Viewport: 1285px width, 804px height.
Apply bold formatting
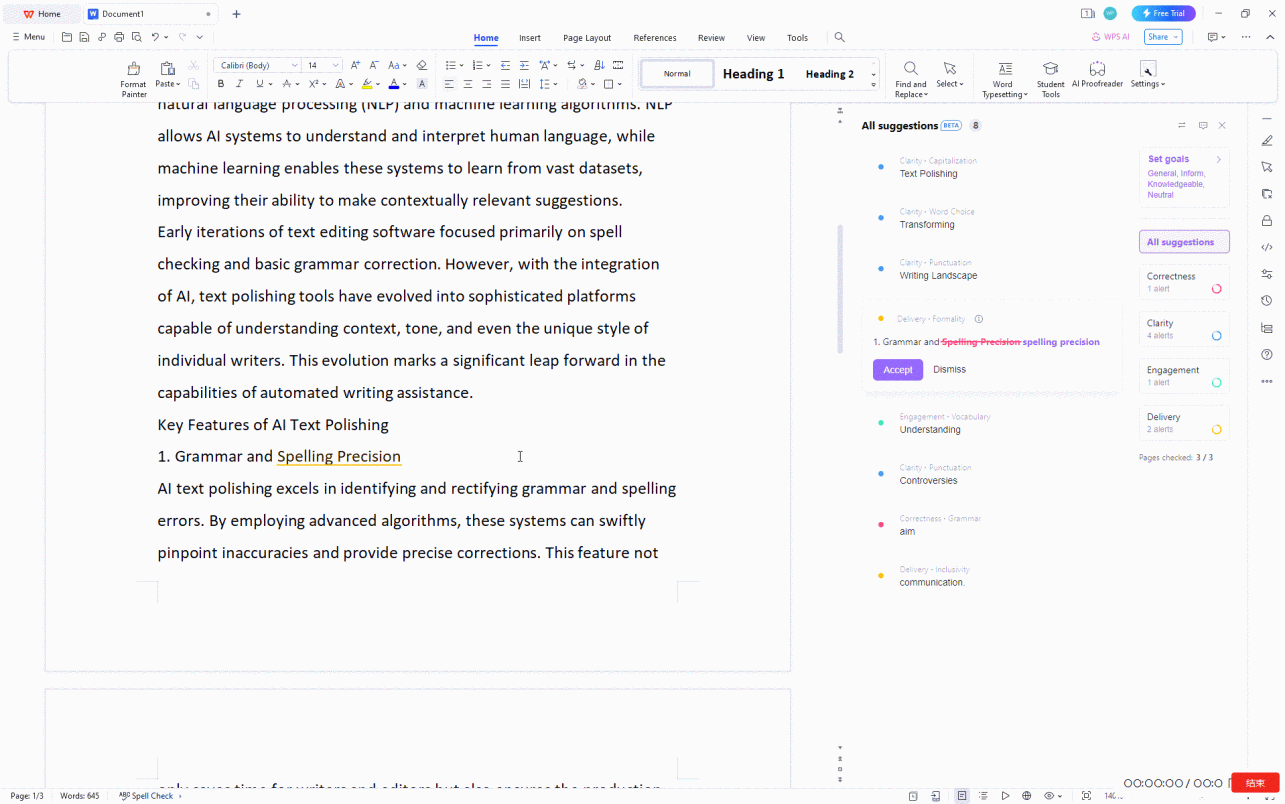pos(221,84)
